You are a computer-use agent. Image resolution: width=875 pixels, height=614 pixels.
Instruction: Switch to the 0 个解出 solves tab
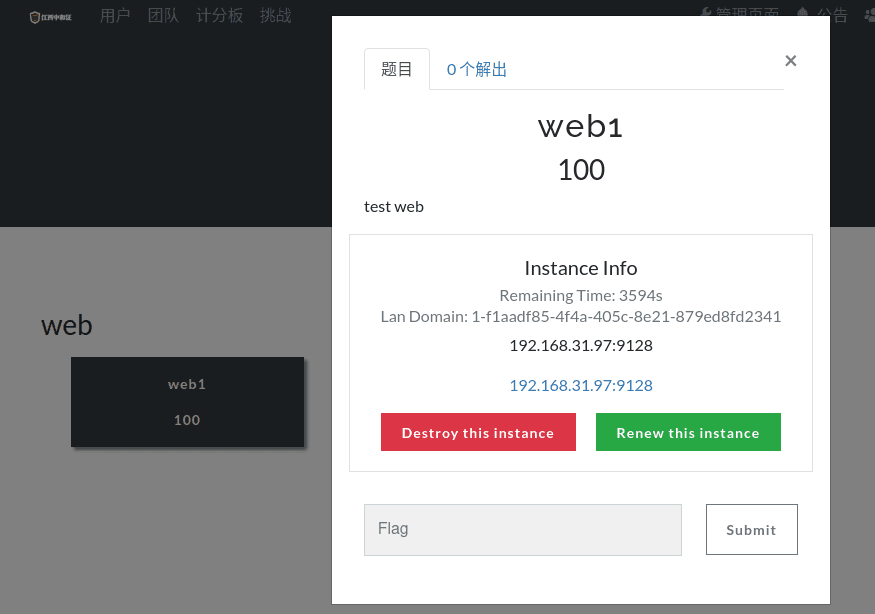(x=477, y=69)
